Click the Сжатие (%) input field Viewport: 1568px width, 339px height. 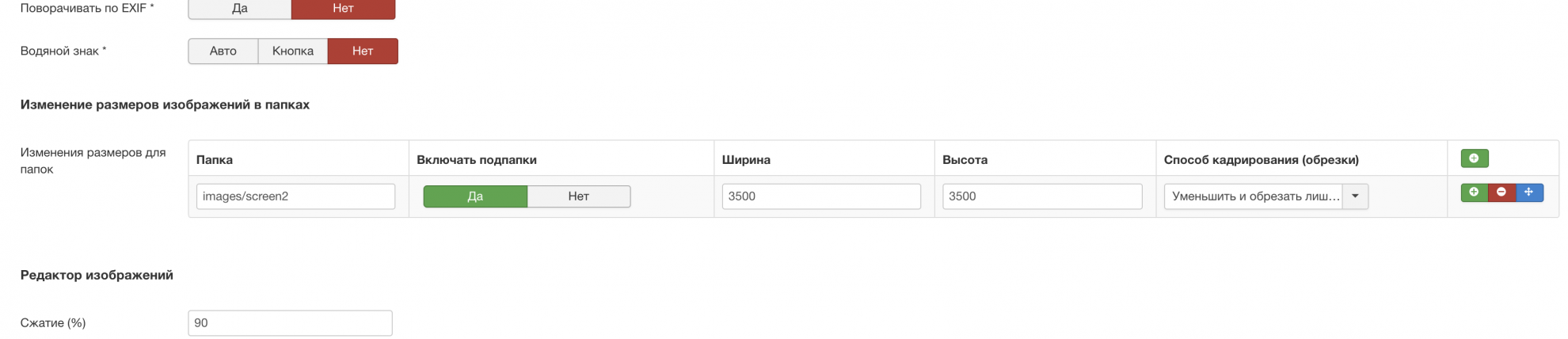290,323
